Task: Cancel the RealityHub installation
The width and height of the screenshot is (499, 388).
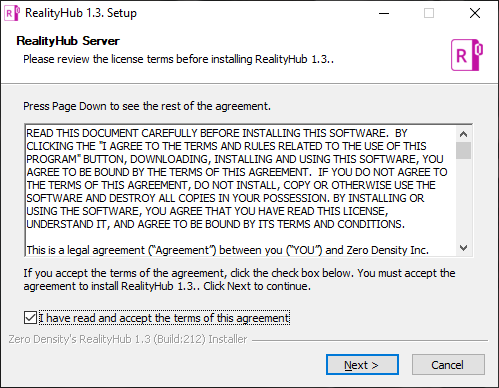Action: point(448,365)
